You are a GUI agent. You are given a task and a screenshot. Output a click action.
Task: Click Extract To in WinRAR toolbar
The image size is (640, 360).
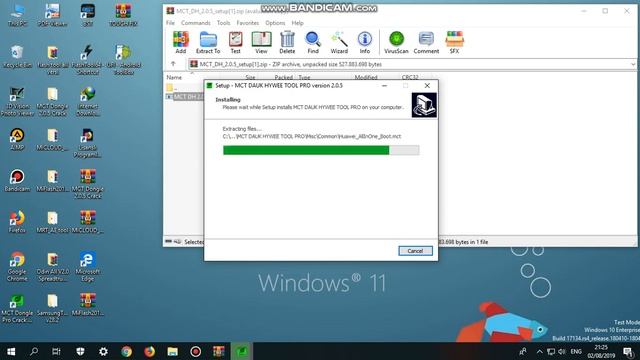tap(208, 42)
